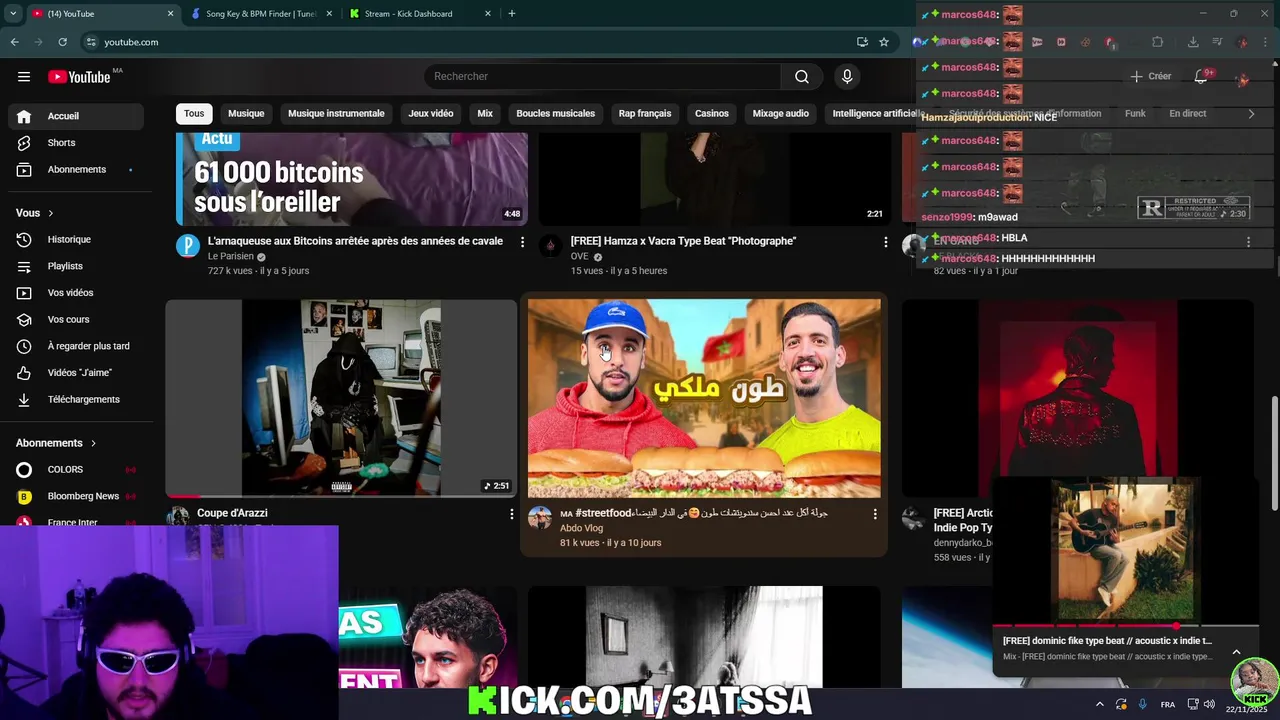Expand the Abonnements section heading
This screenshot has width=1280, height=720.
click(x=57, y=443)
